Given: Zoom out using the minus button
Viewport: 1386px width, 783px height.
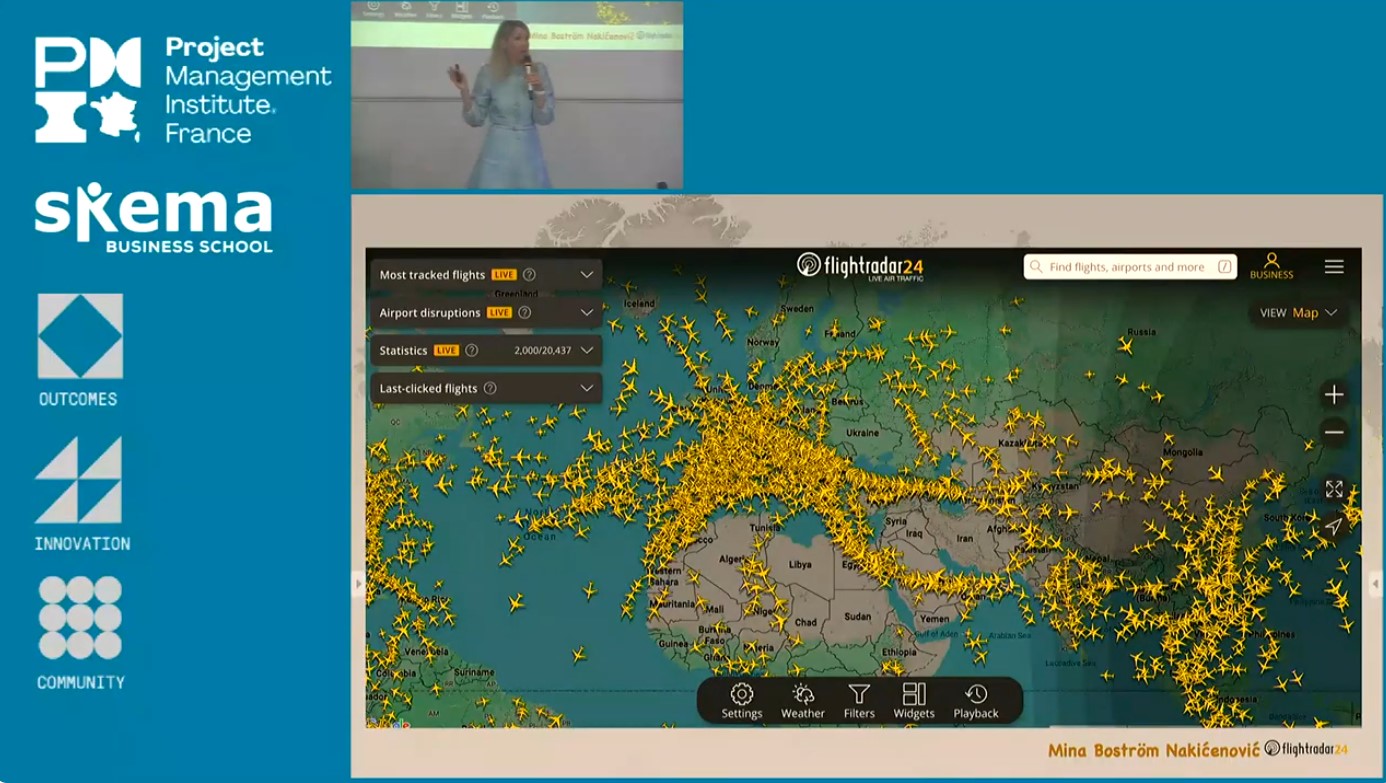Looking at the screenshot, I should point(1334,432).
